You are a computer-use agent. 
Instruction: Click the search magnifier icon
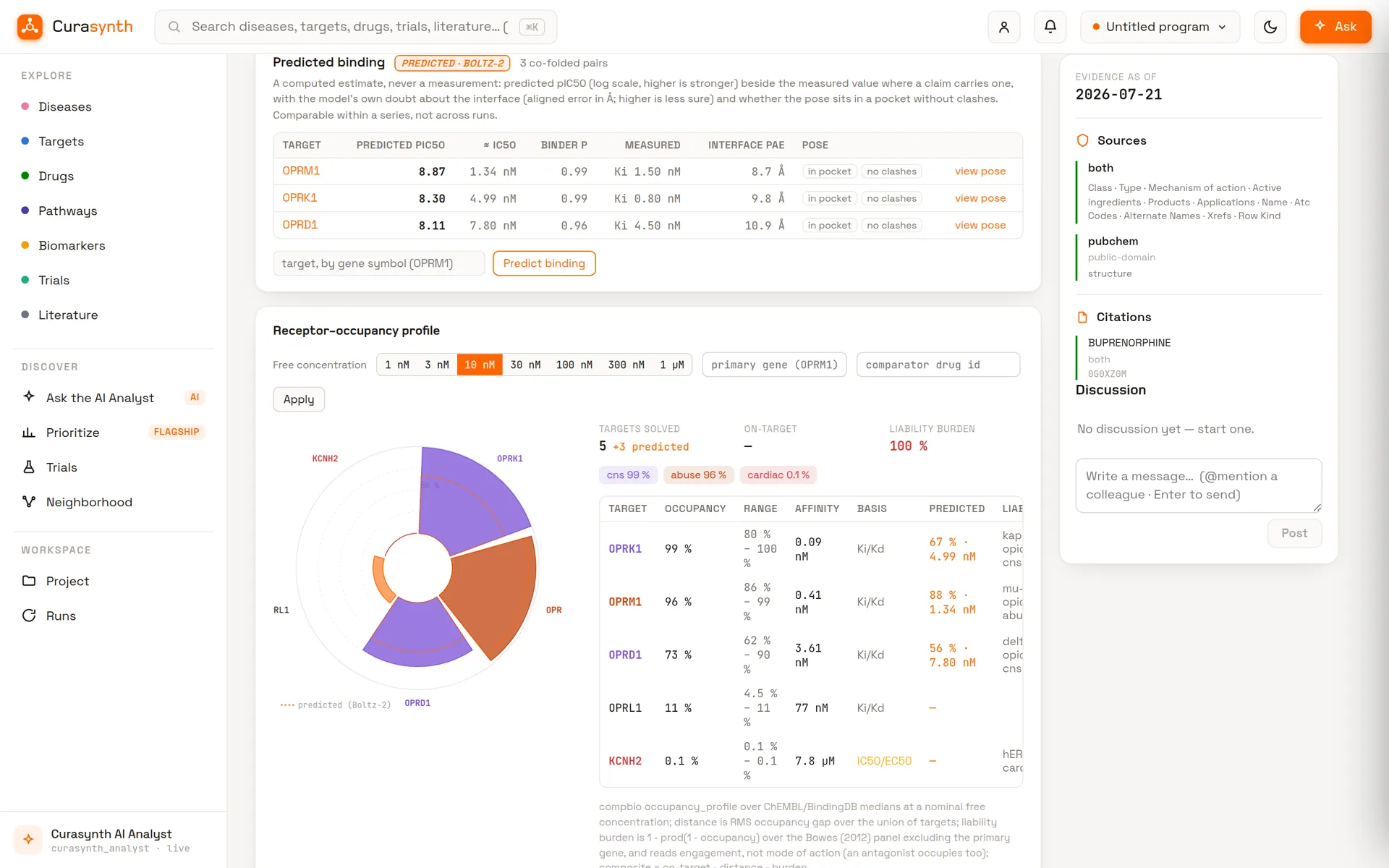[x=174, y=27]
